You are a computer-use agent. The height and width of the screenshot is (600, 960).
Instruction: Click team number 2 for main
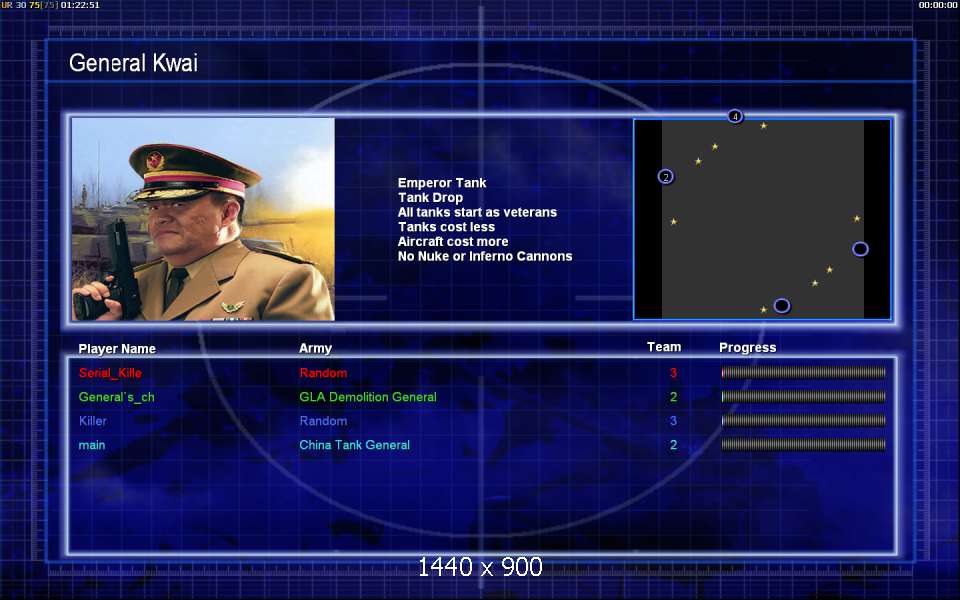click(x=673, y=445)
